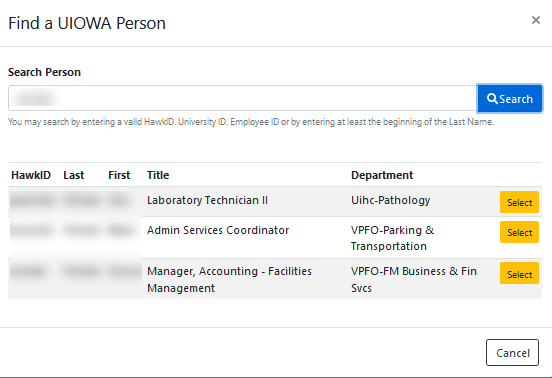The image size is (552, 378).
Task: Click VPFO-Parking & Transportation department cell
Action: [393, 238]
